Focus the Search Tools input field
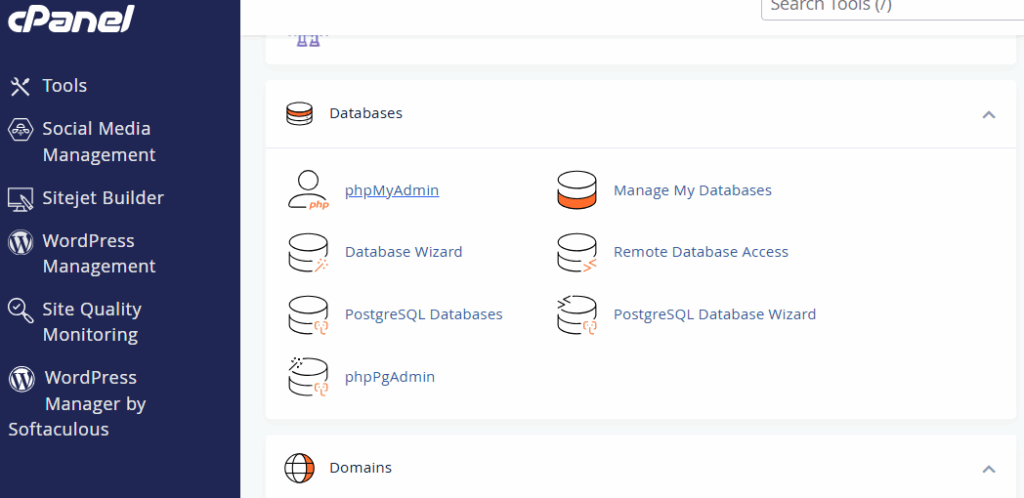 [892, 9]
